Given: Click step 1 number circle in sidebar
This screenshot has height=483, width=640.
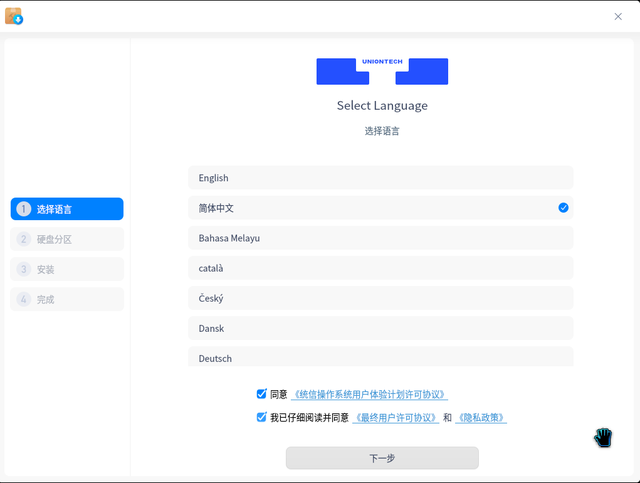Looking at the screenshot, I should [24, 209].
